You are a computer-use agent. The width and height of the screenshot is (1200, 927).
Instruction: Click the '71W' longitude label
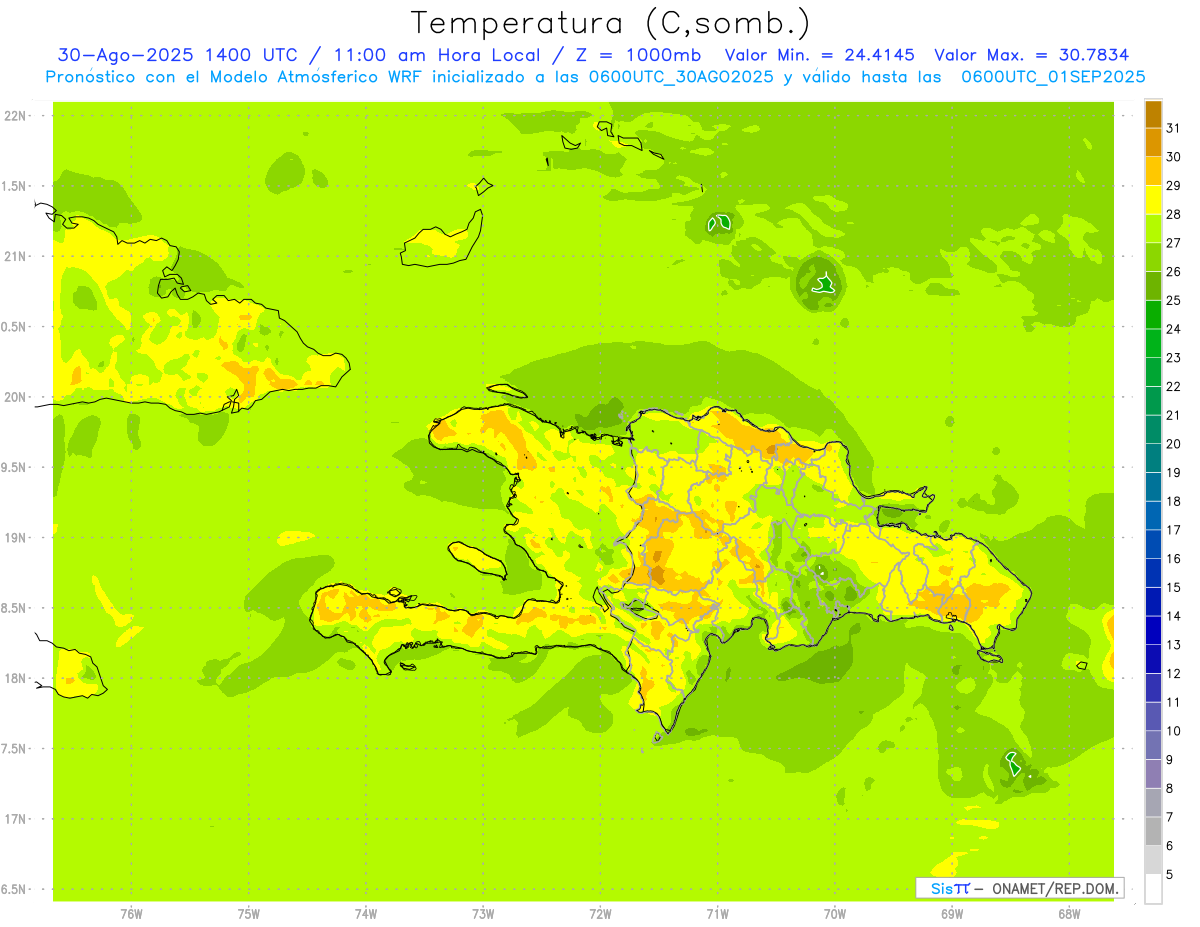pos(718,913)
